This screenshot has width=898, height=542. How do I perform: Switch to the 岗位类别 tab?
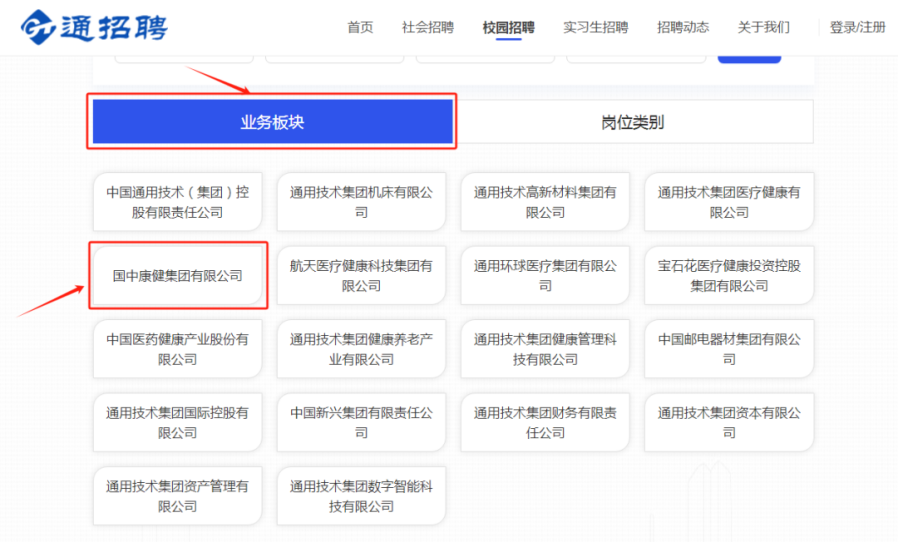632,122
